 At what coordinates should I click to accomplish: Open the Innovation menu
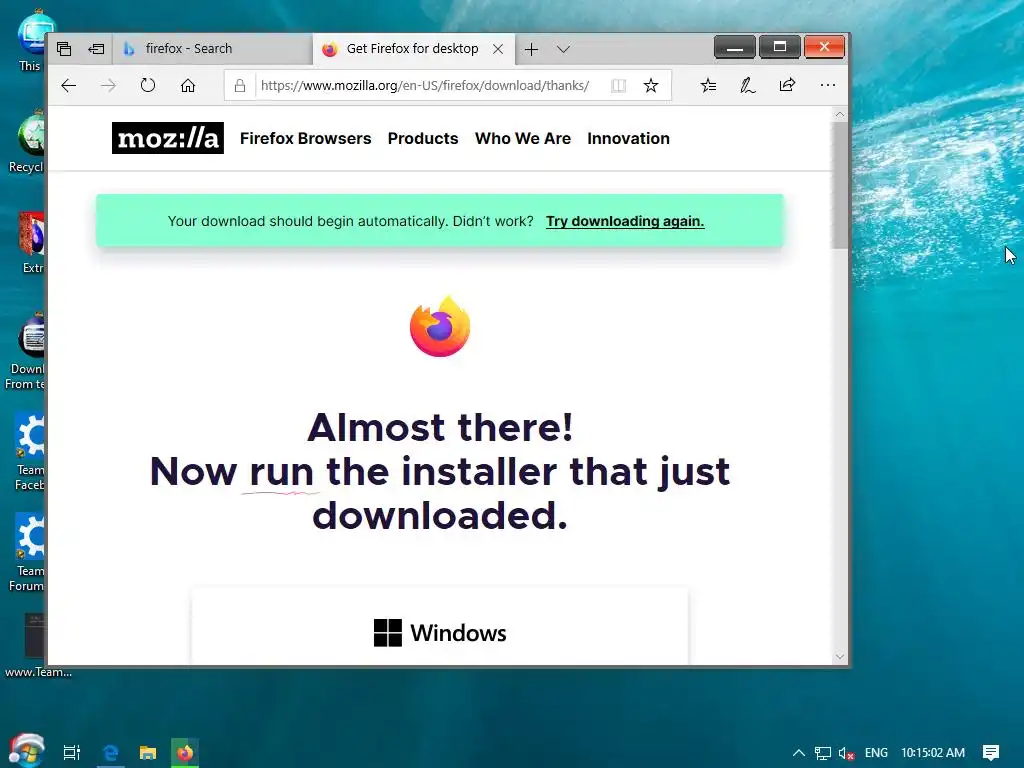coord(628,138)
